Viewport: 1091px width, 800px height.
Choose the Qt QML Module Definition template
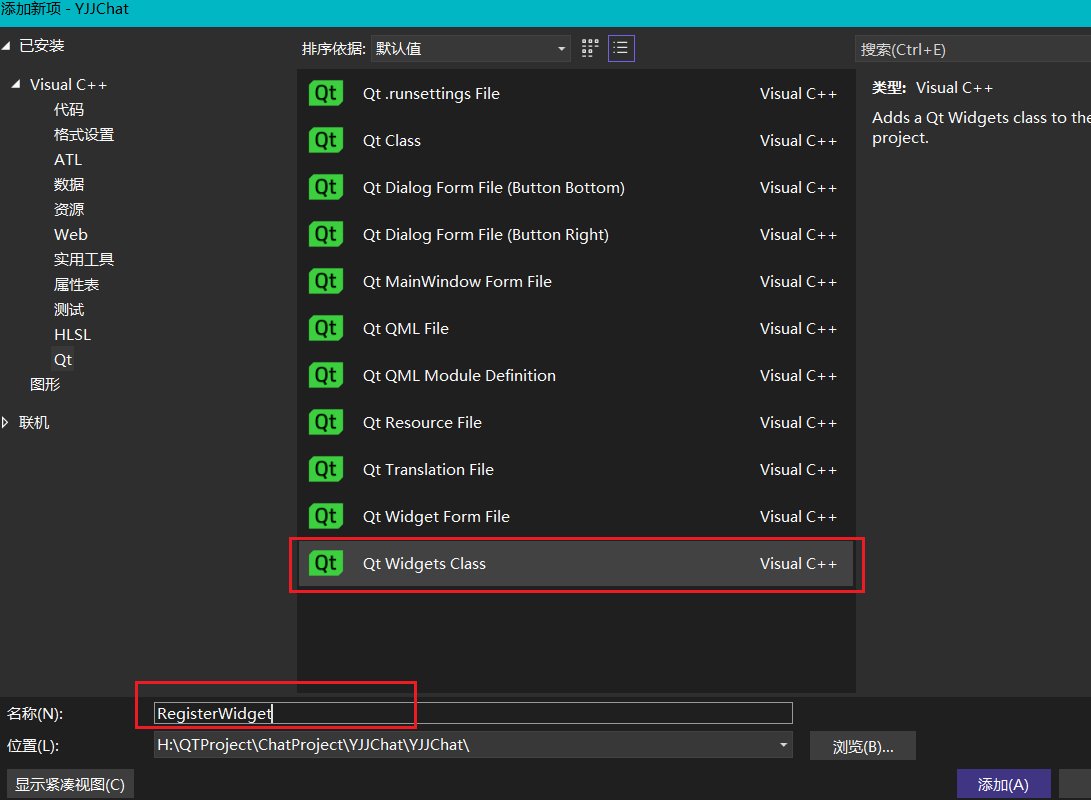click(576, 376)
